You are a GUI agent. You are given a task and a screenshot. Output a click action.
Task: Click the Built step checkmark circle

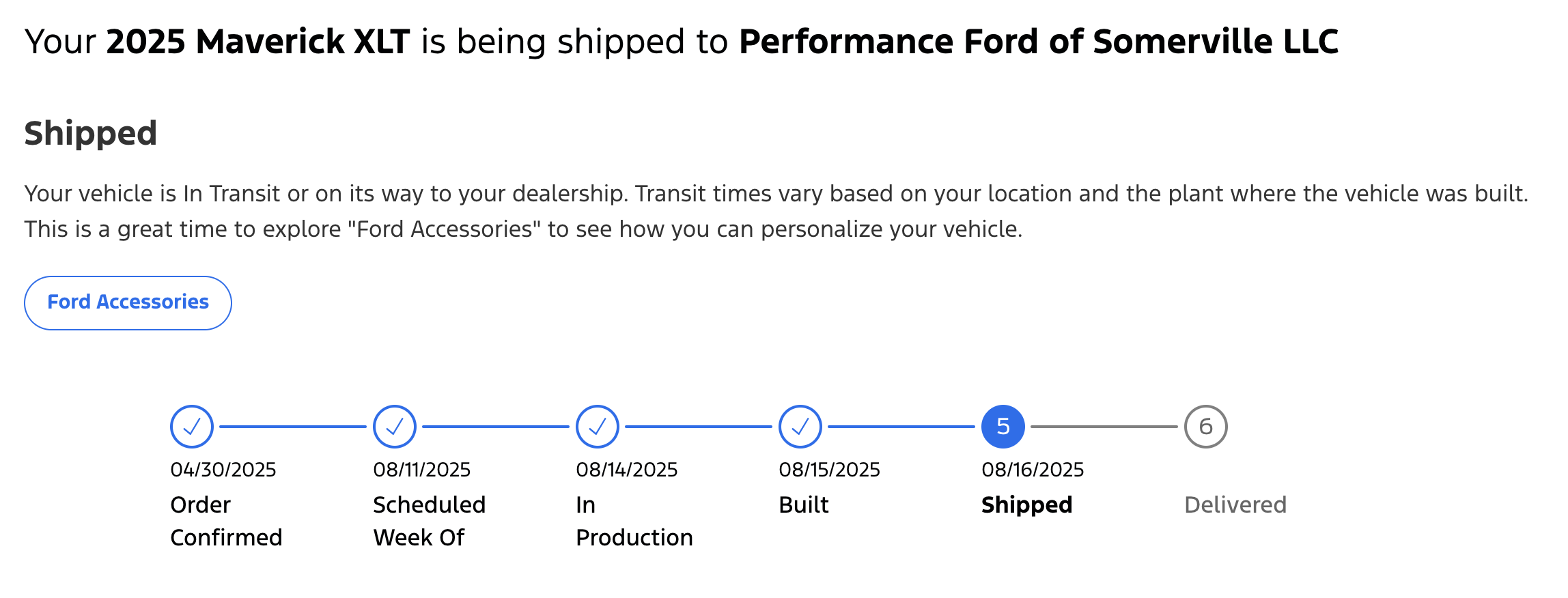pos(800,427)
